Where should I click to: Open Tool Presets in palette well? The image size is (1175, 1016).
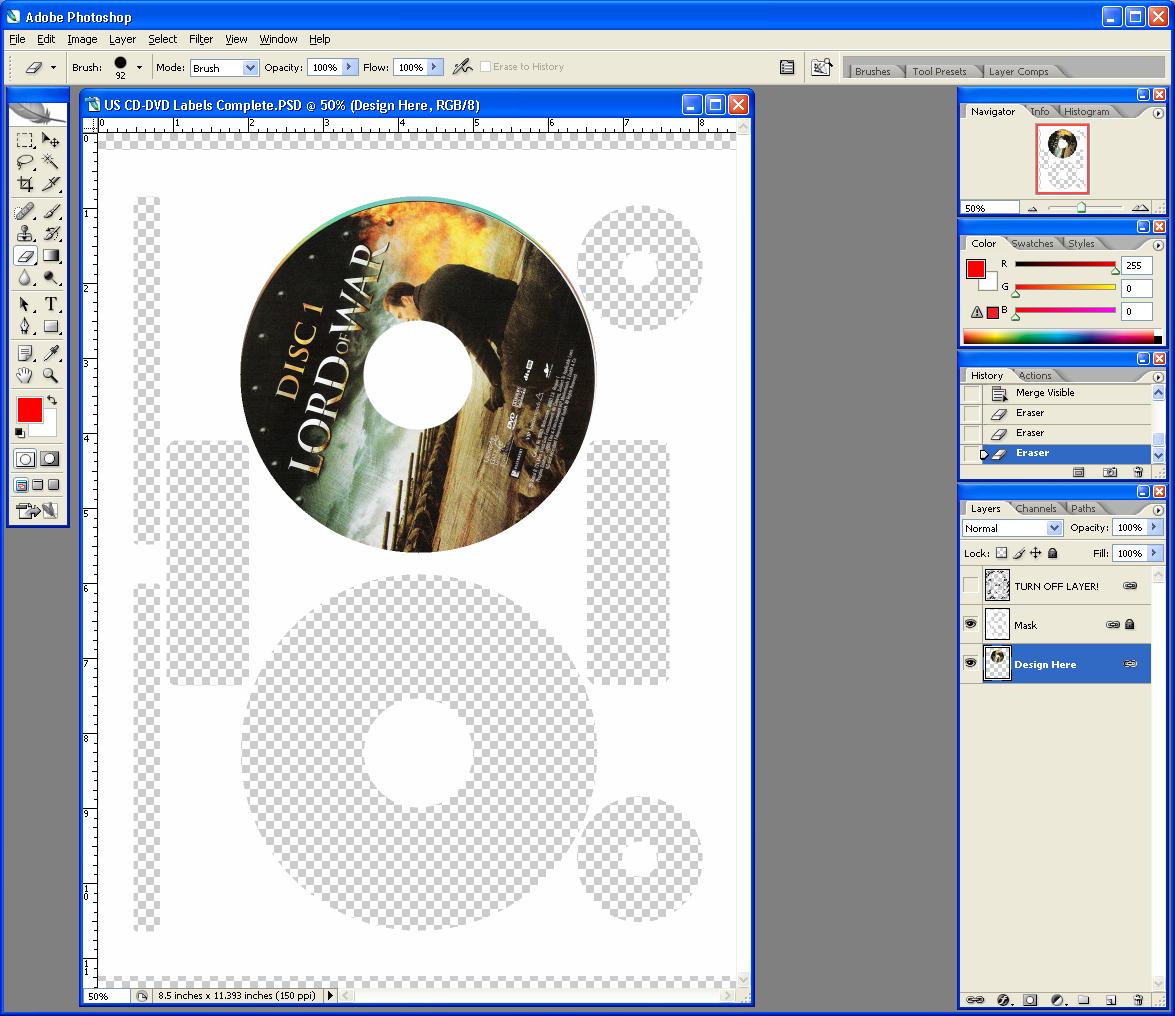click(939, 71)
